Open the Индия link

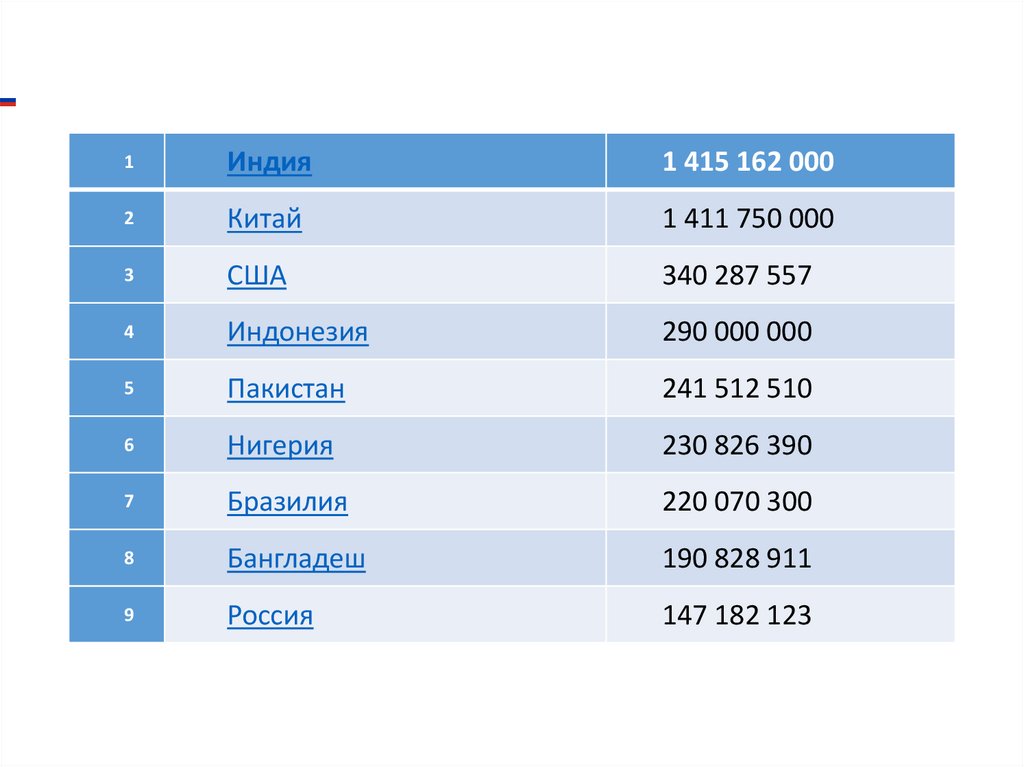pyautogui.click(x=269, y=162)
